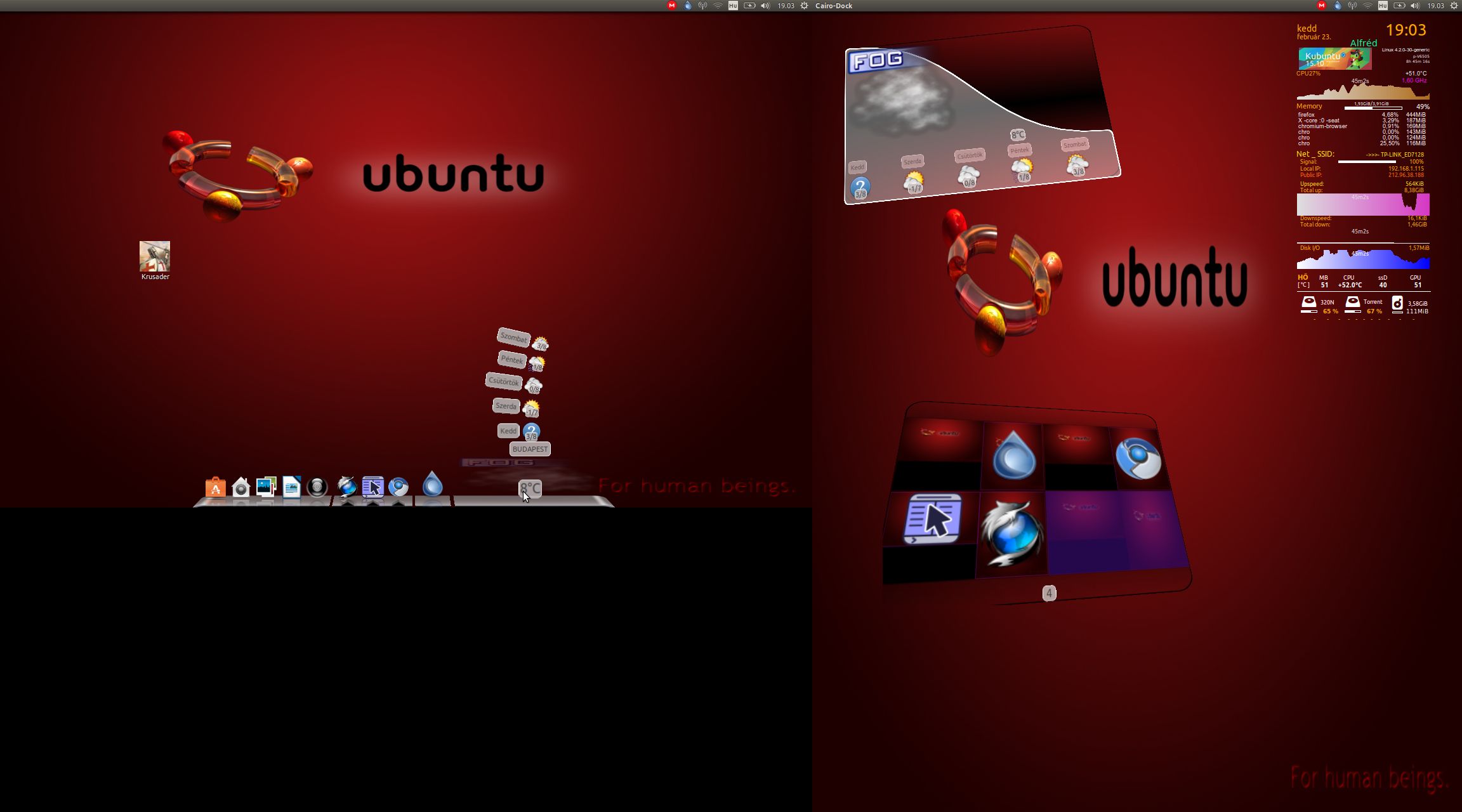
Task: Click the Memory usage bar in Conky
Action: [1373, 108]
